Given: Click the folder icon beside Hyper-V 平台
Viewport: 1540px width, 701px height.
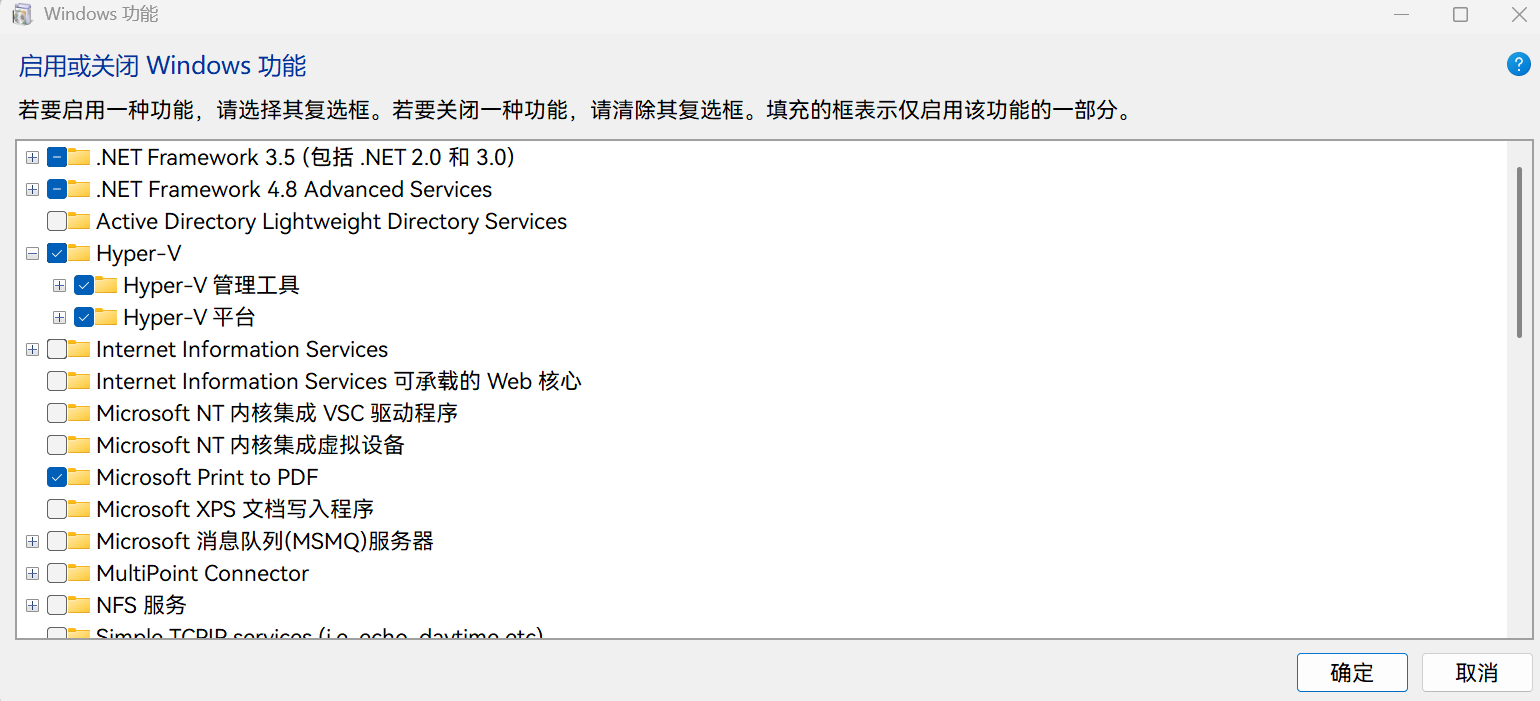Looking at the screenshot, I should [106, 317].
